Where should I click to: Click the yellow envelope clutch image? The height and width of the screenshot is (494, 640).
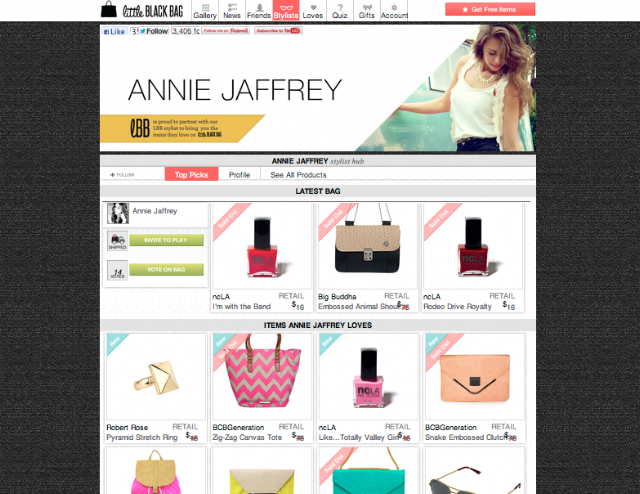[262, 480]
